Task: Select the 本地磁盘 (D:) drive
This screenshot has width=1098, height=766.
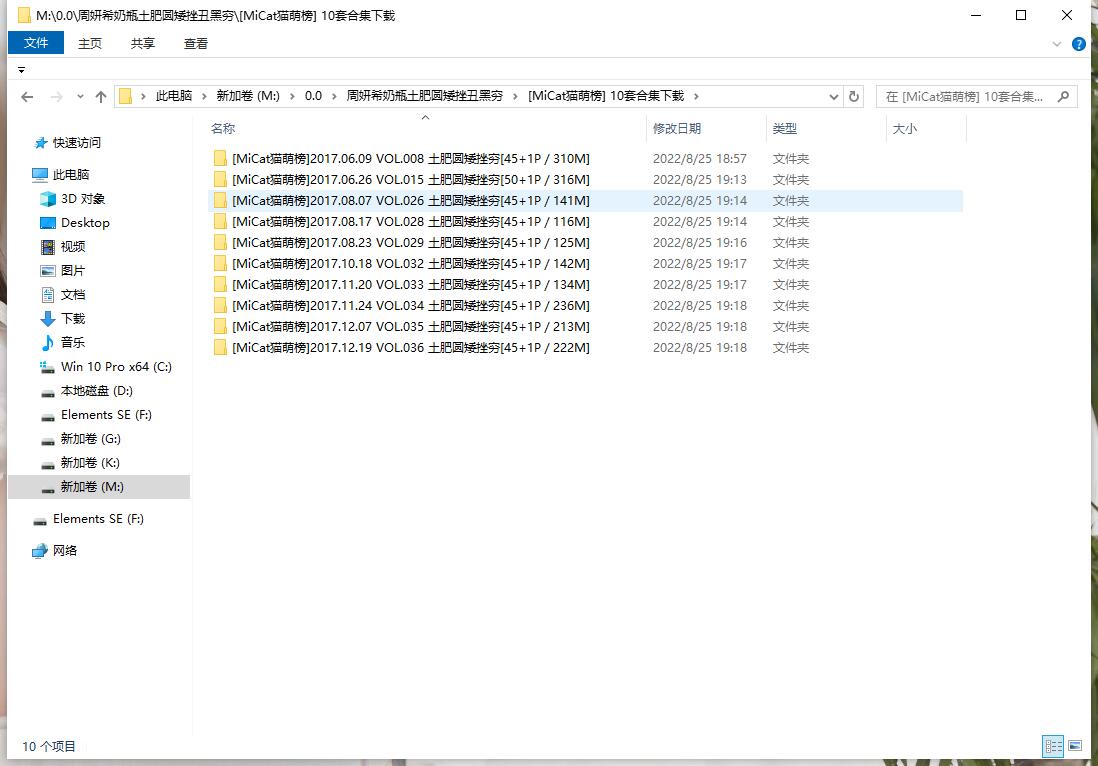Action: point(97,391)
